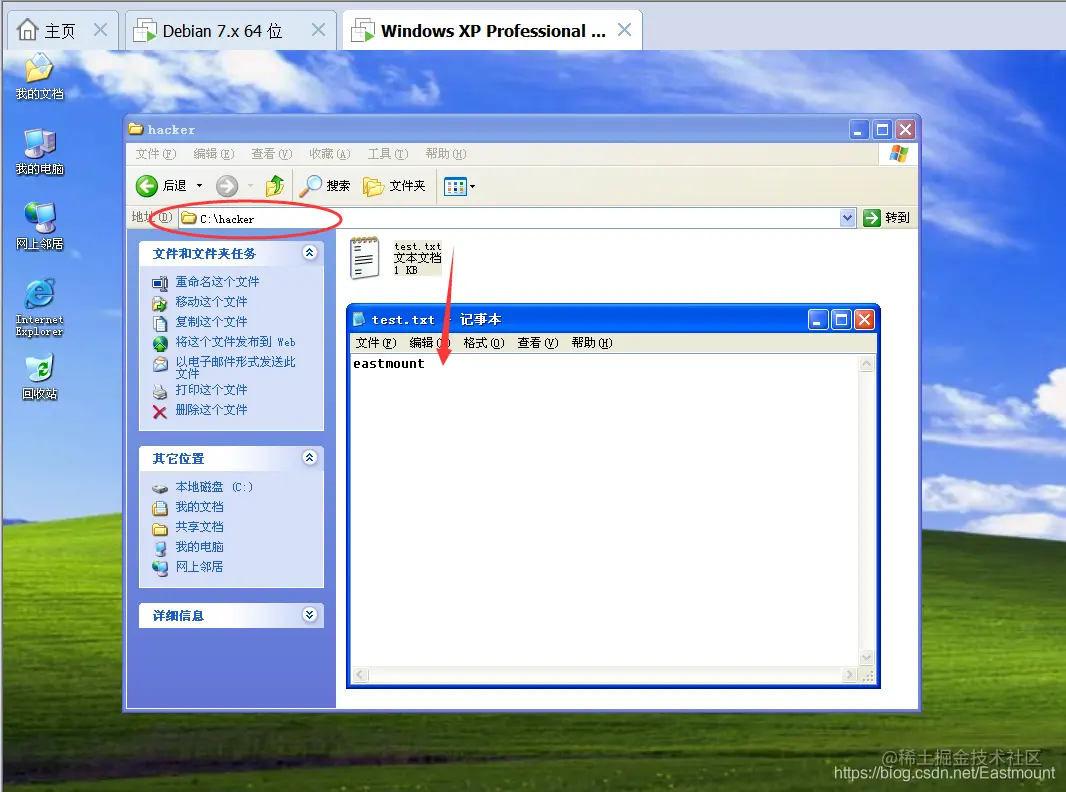Image resolution: width=1066 pixels, height=792 pixels.
Task: Click the Local Disk (C:) drive icon
Action: tap(160, 488)
